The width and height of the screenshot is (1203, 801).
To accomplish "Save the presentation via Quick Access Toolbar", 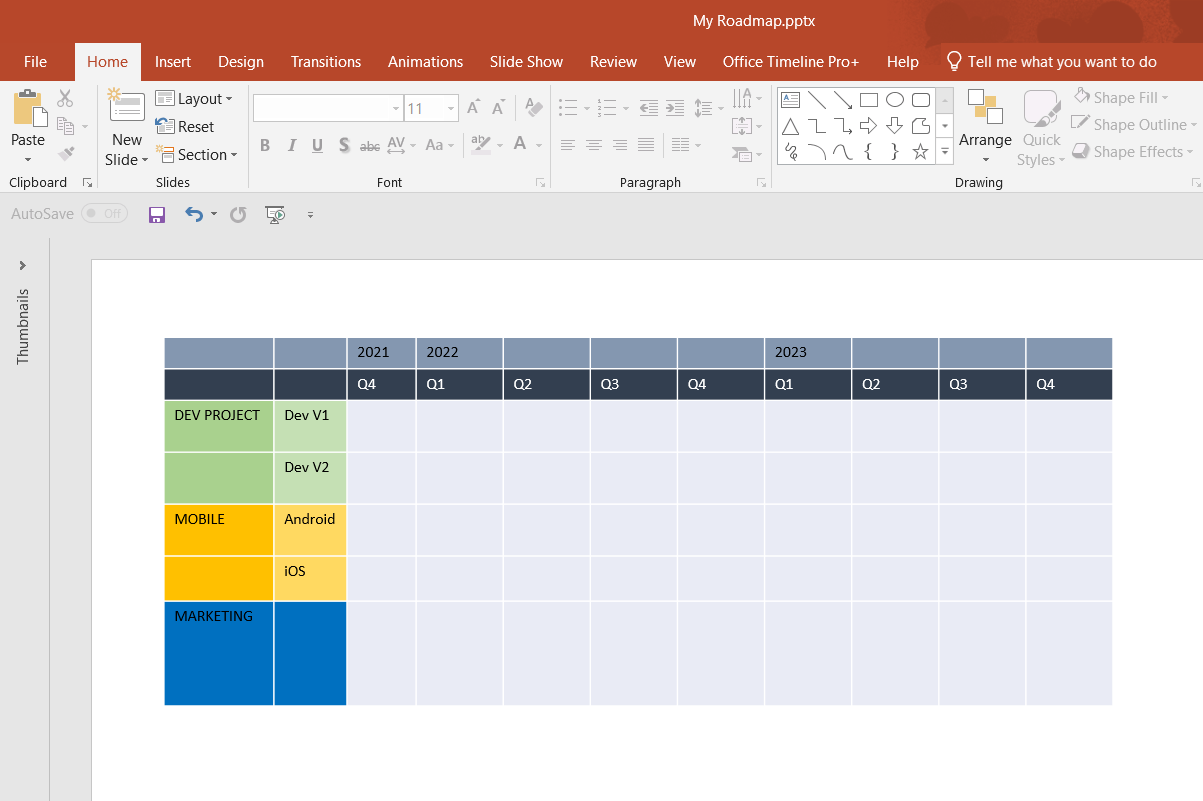I will pyautogui.click(x=157, y=214).
